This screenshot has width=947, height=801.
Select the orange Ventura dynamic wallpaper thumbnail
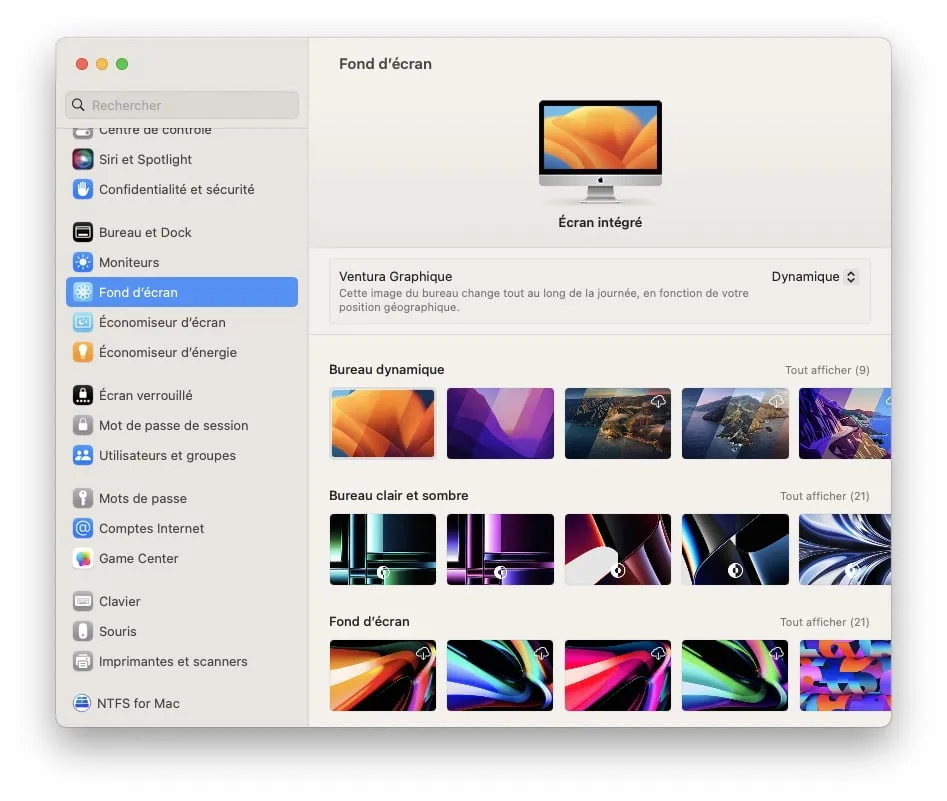tap(383, 424)
